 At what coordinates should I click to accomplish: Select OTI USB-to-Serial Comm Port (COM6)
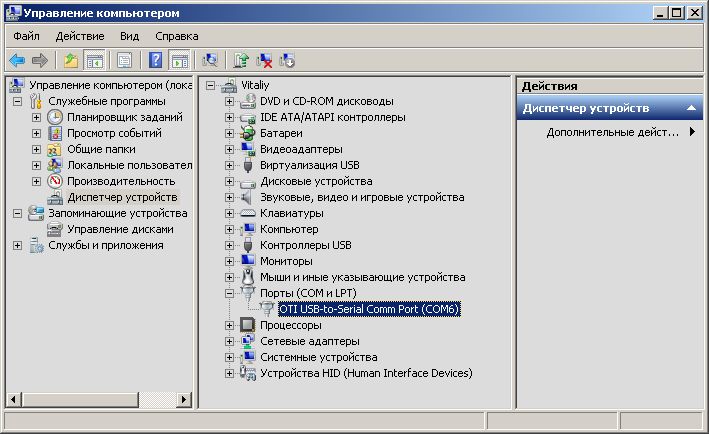369,309
